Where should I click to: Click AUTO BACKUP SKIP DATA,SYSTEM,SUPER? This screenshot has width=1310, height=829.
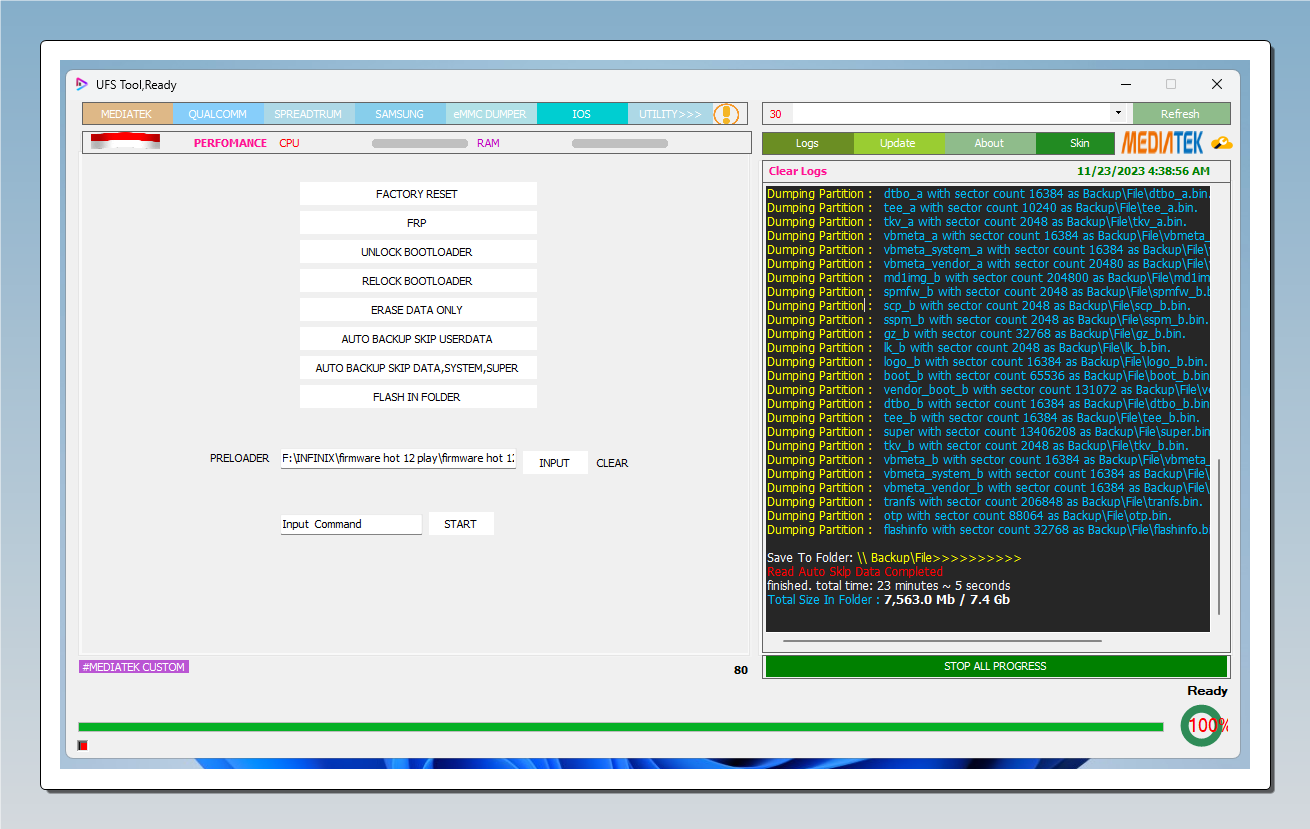418,368
